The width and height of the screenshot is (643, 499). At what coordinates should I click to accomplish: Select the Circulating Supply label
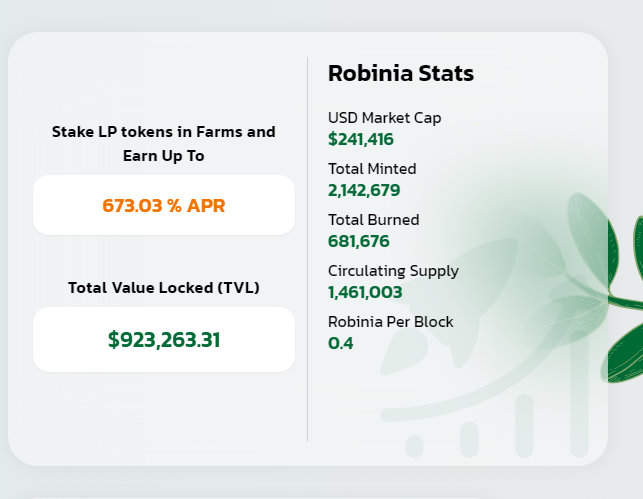tap(393, 271)
